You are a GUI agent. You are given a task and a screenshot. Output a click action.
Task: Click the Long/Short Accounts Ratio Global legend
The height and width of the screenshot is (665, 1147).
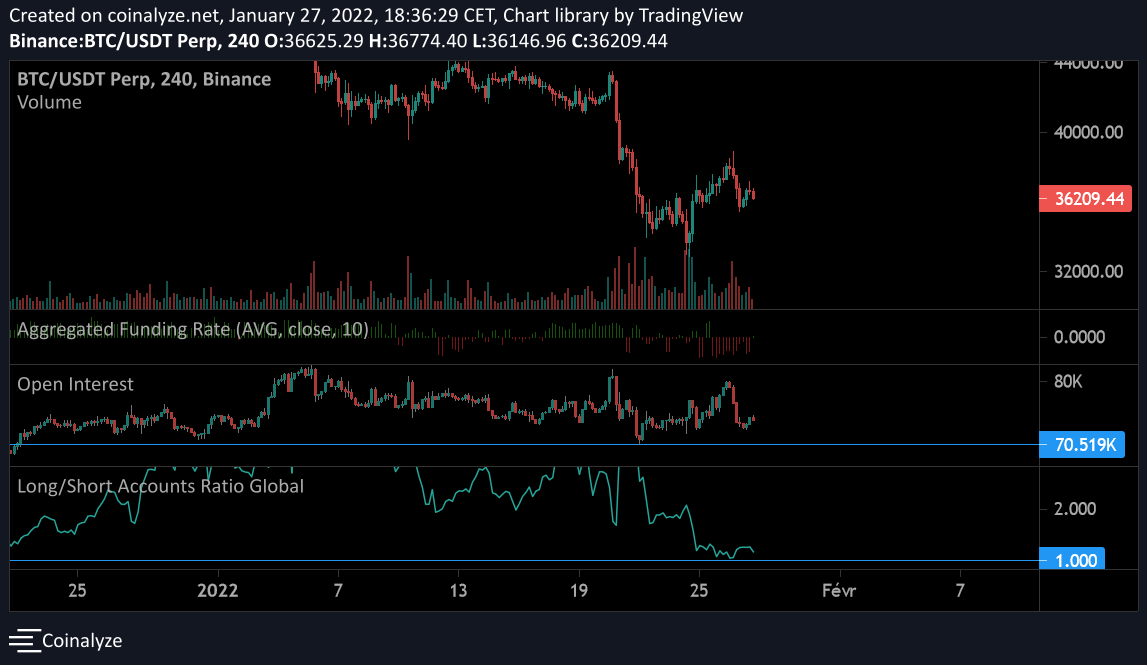point(160,486)
